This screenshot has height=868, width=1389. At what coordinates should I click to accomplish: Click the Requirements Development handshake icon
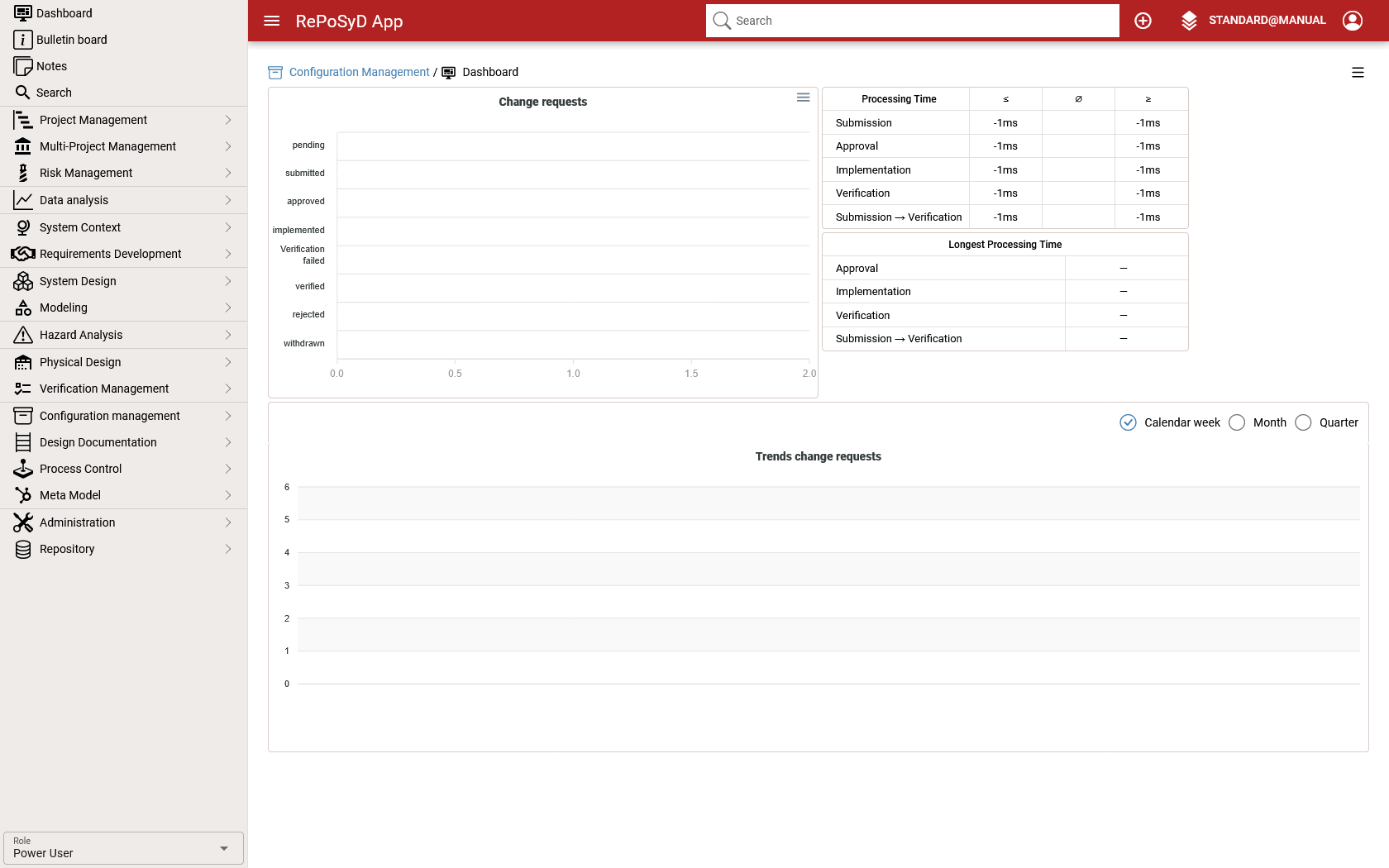[x=23, y=254]
